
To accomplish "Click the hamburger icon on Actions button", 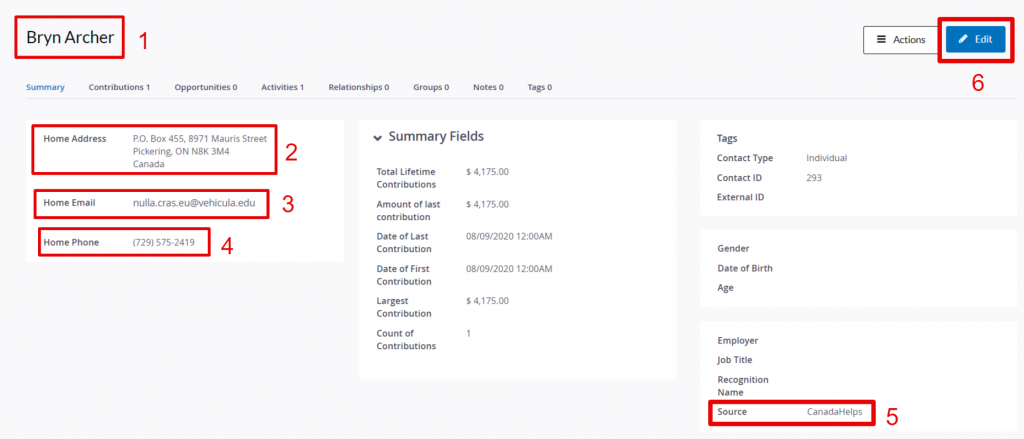I will pyautogui.click(x=881, y=39).
